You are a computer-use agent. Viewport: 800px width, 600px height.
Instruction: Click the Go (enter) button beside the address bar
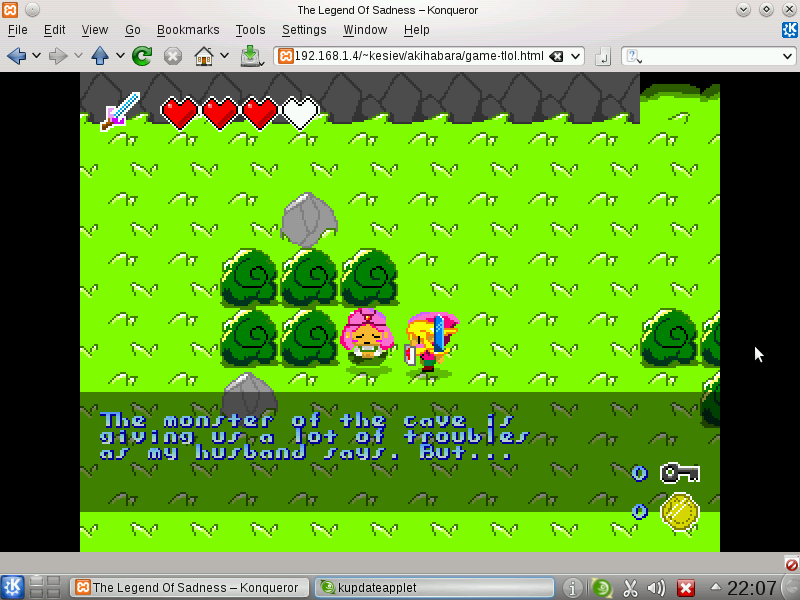pos(603,56)
